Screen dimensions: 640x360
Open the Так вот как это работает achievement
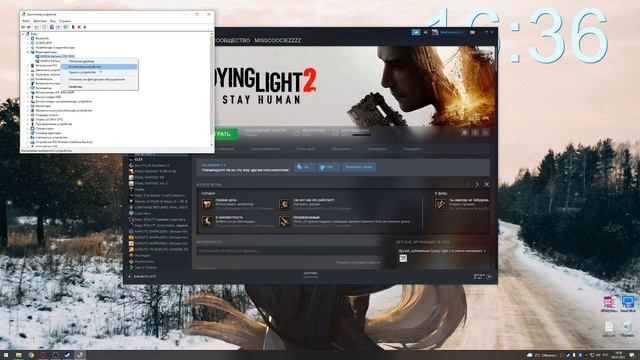point(284,204)
